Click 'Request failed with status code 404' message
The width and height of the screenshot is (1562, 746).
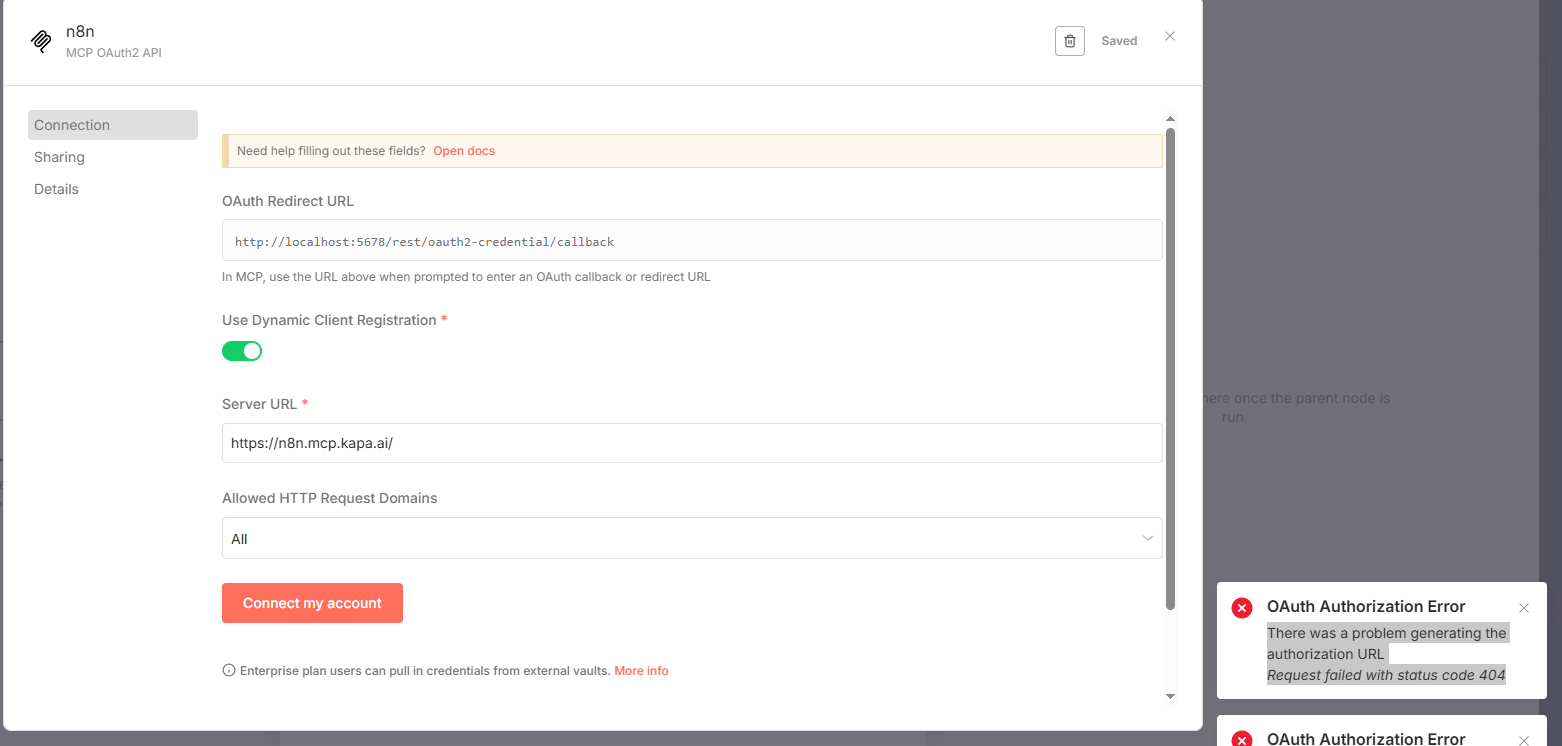tap(1386, 675)
